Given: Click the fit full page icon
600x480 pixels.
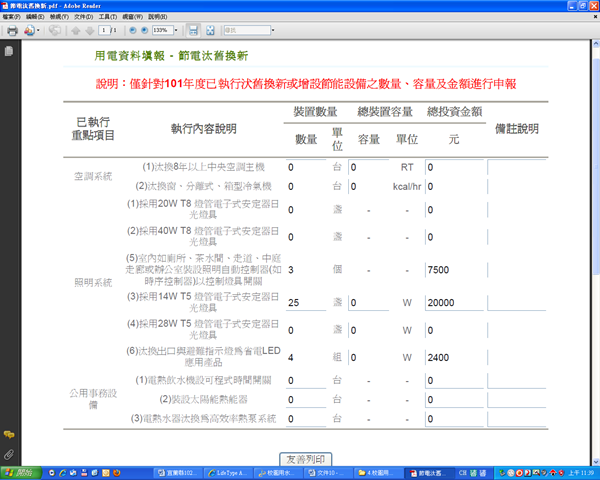Looking at the screenshot, I should click(x=210, y=30).
